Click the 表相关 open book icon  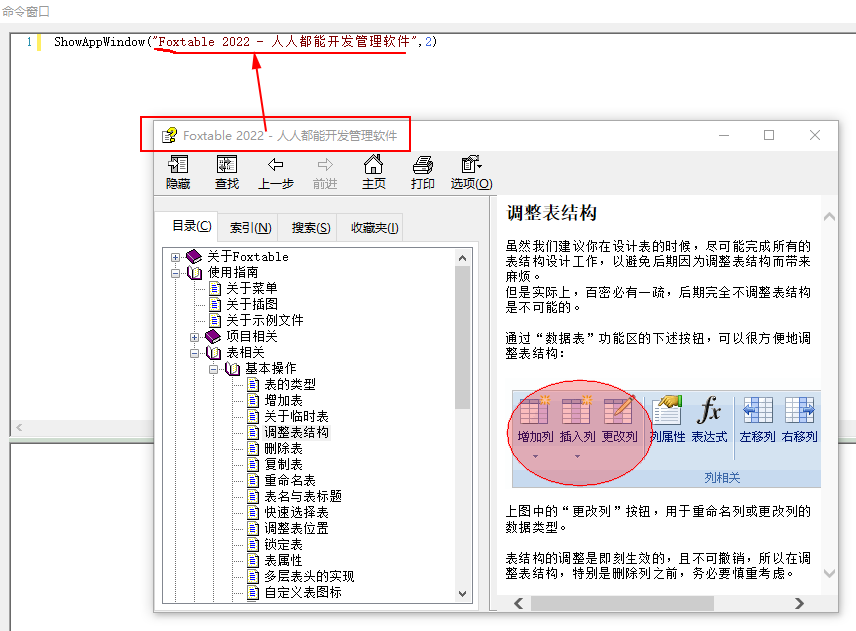pyautogui.click(x=213, y=353)
